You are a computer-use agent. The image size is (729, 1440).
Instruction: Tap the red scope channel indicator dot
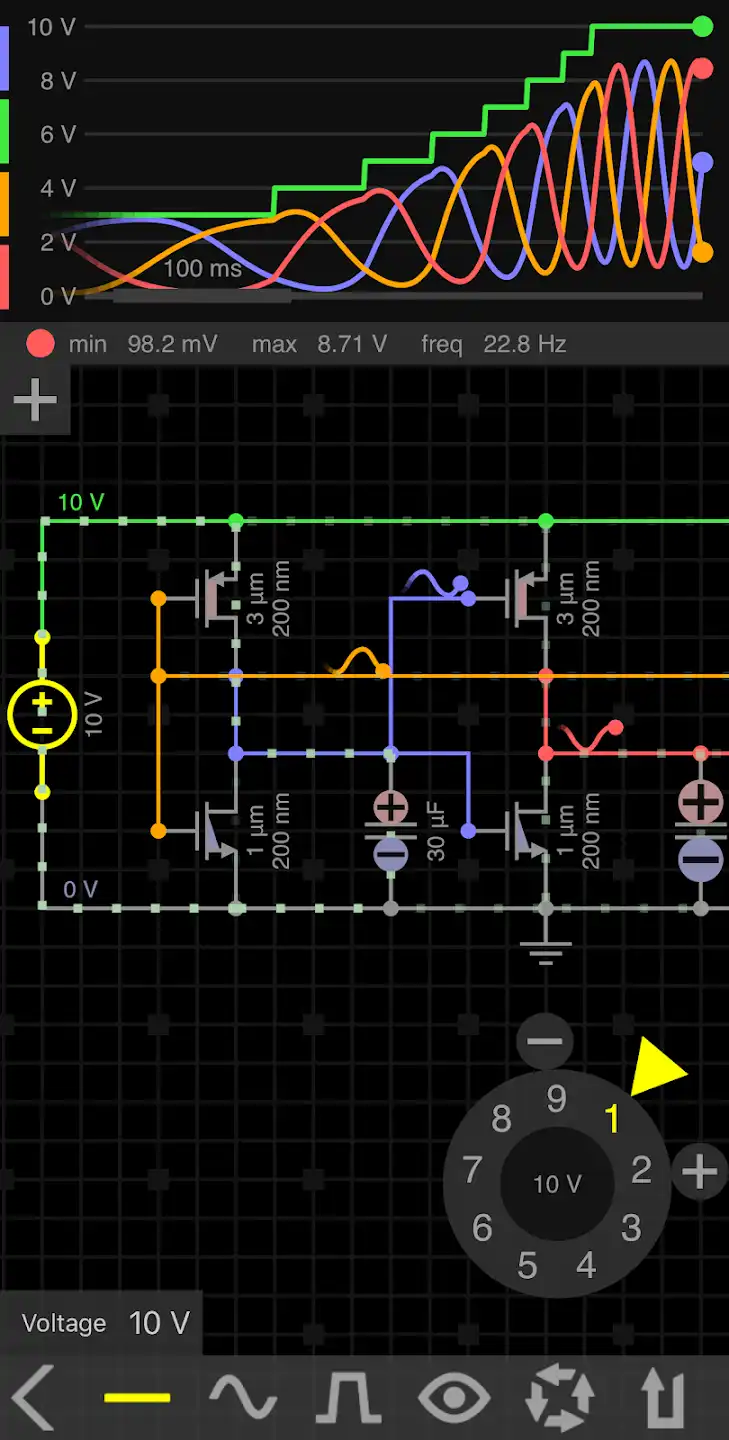pyautogui.click(x=41, y=344)
